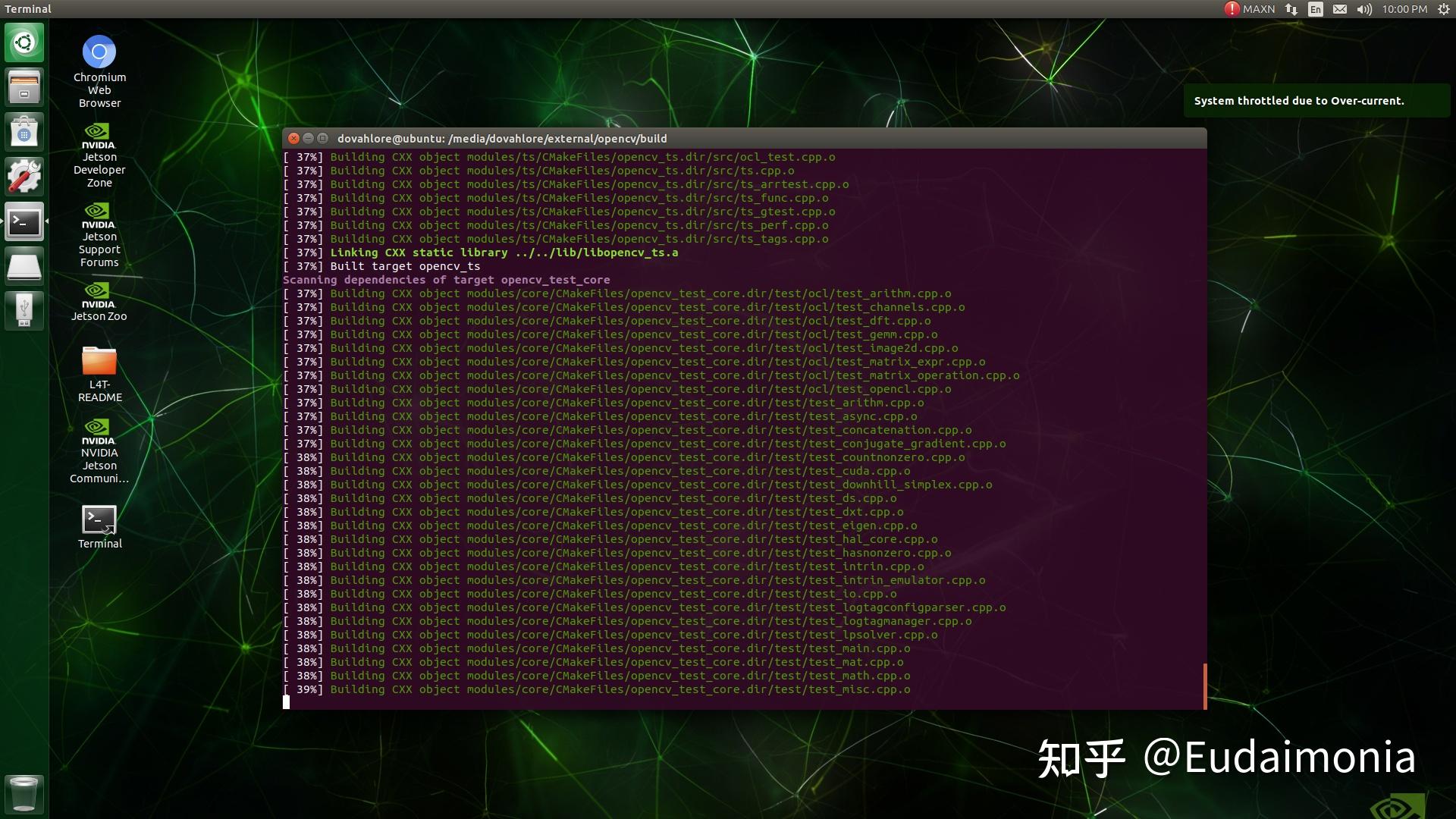Open Trash in launcher
The width and height of the screenshot is (1456, 819).
(x=24, y=793)
